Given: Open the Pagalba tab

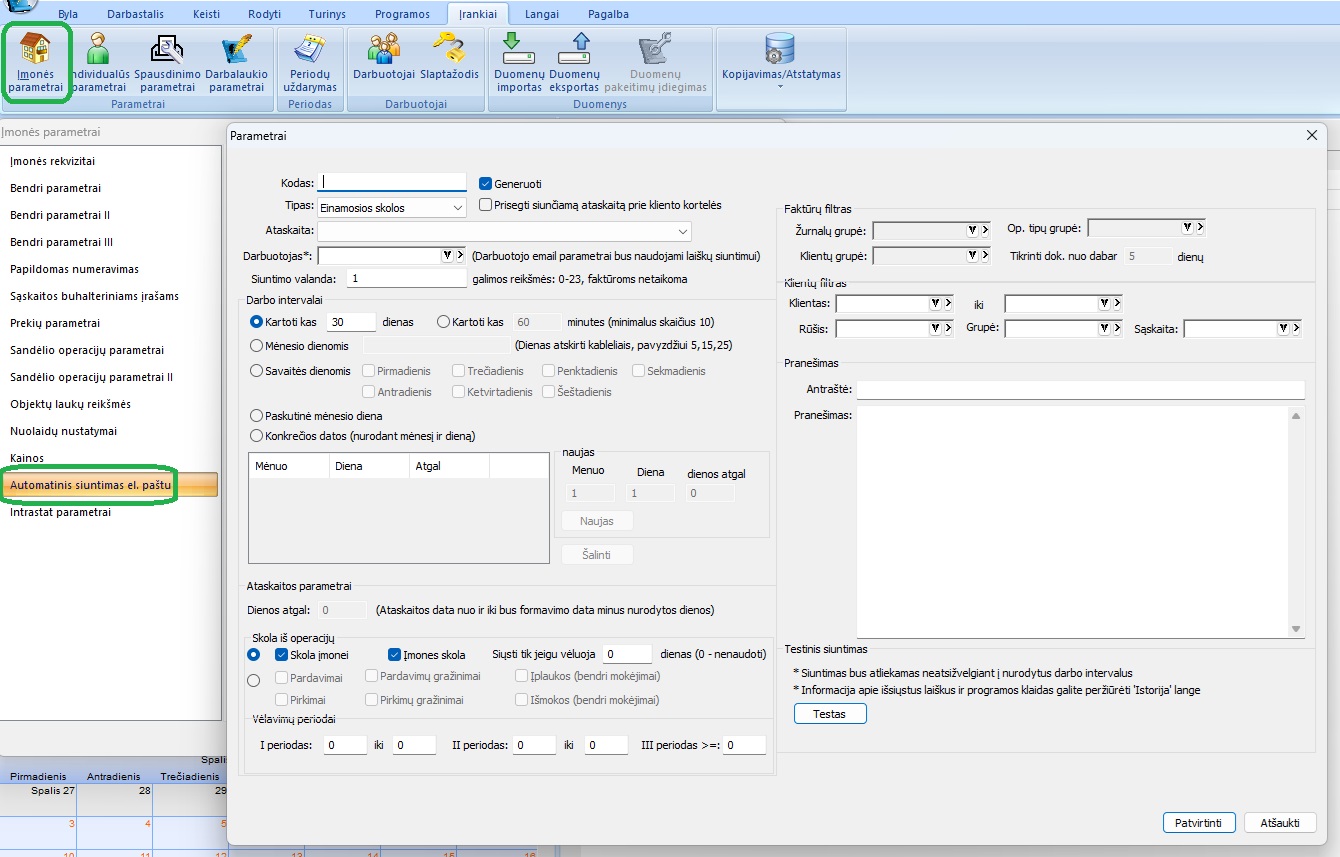Looking at the screenshot, I should pos(608,14).
